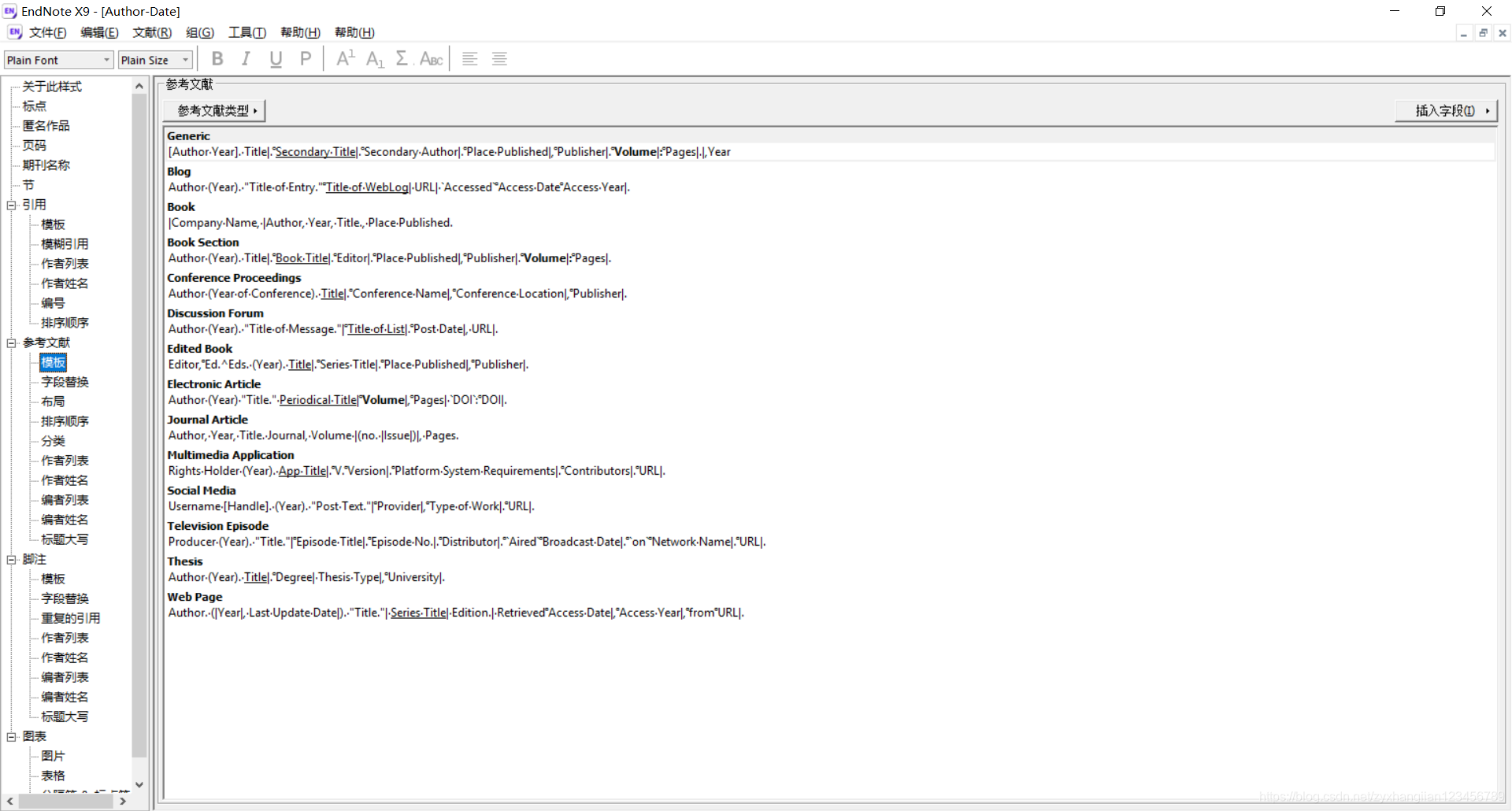Open the 文献(R) menu
Image resolution: width=1512 pixels, height=811 pixels.
point(152,32)
